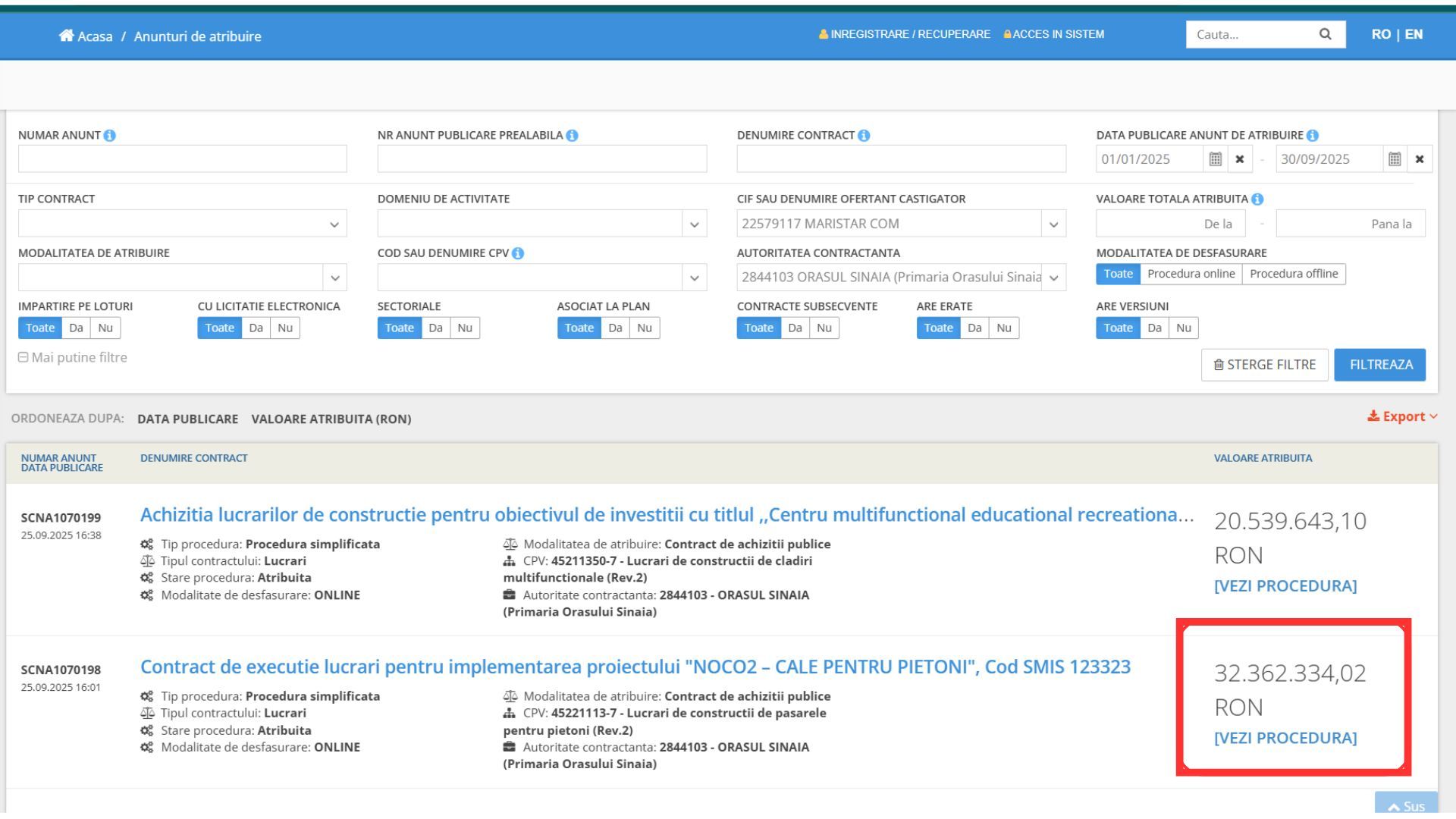This screenshot has width=1456, height=819.
Task: Click the info icon beside NUMAR ANUNT
Action: point(110,135)
